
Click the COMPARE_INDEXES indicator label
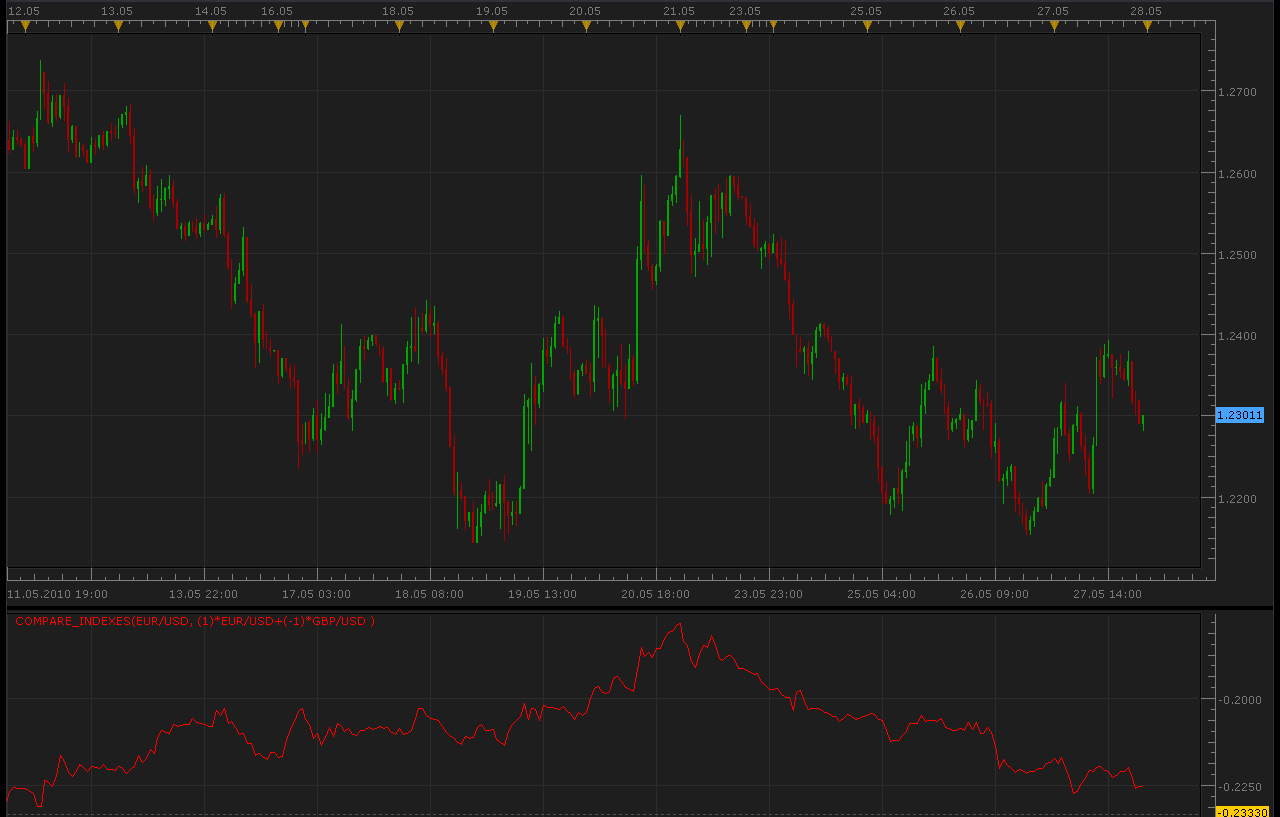pos(195,621)
